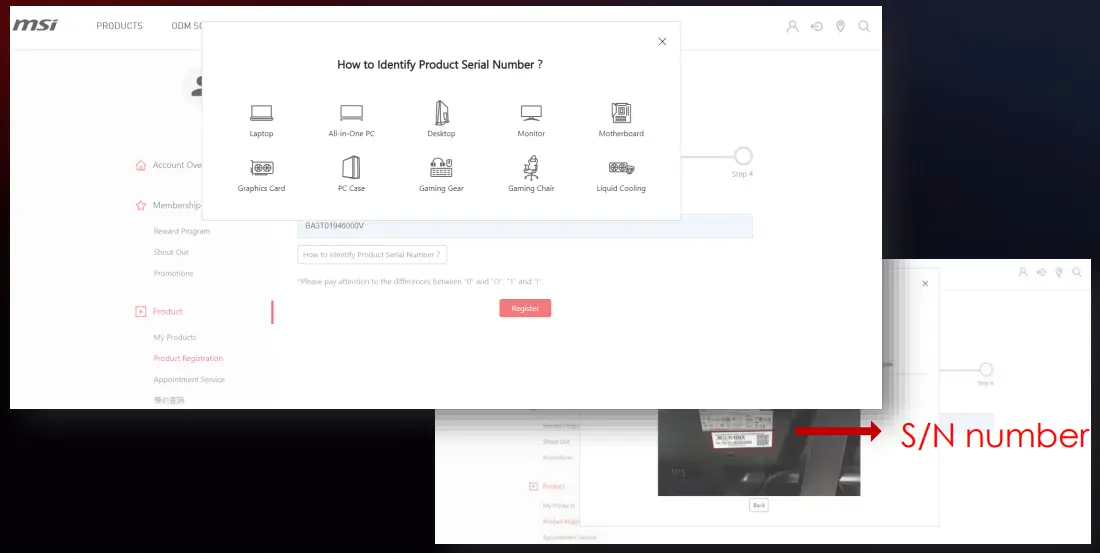Open Reward Program in the sidebar
The height and width of the screenshot is (553, 1100).
(182, 231)
